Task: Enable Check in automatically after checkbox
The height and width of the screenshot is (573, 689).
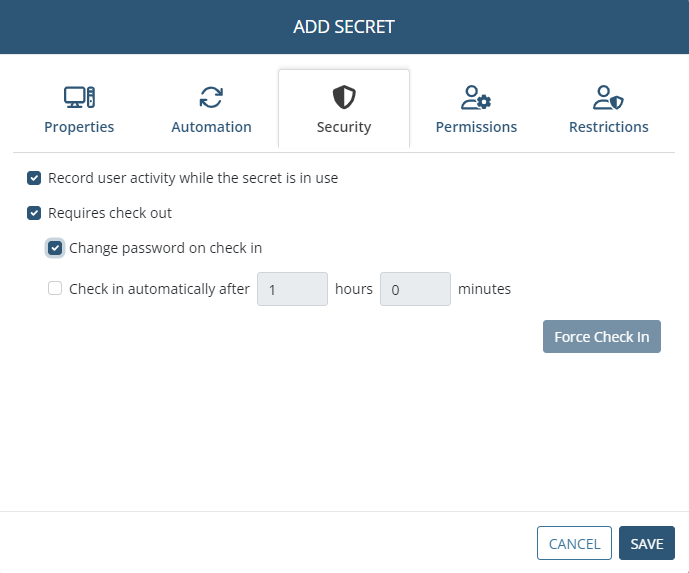Action: coord(55,289)
